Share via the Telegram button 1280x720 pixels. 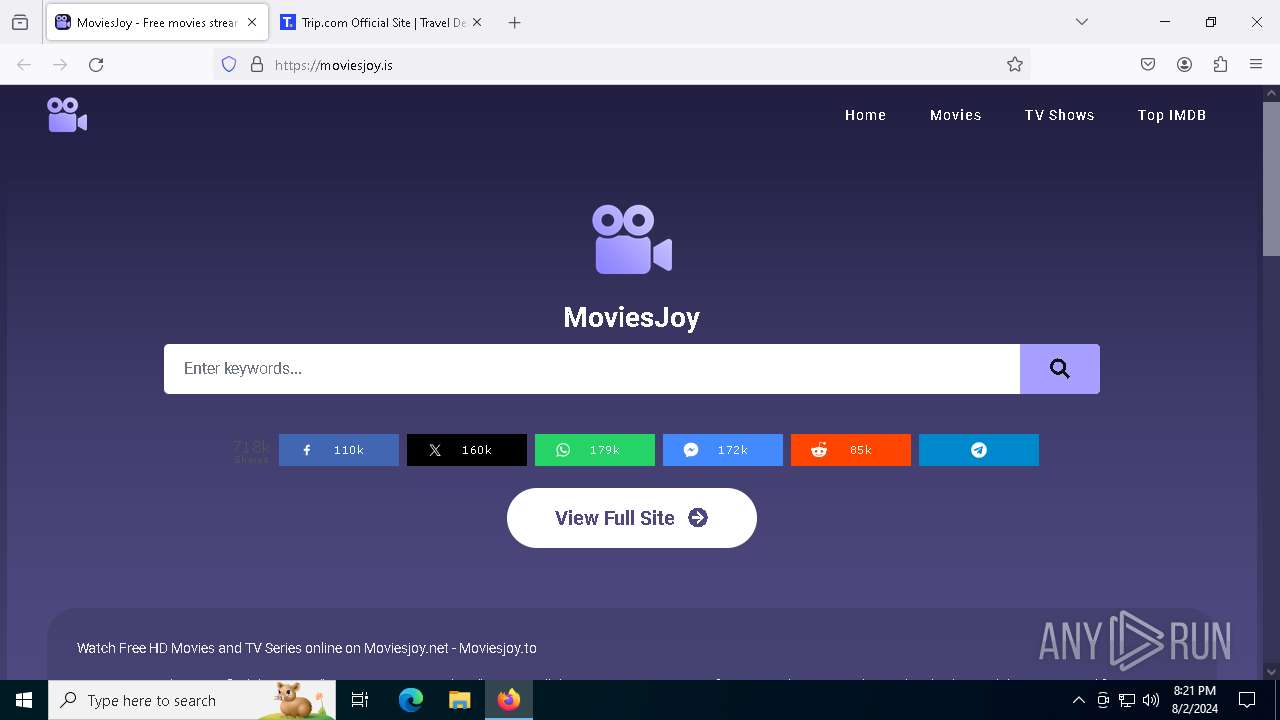(x=979, y=450)
